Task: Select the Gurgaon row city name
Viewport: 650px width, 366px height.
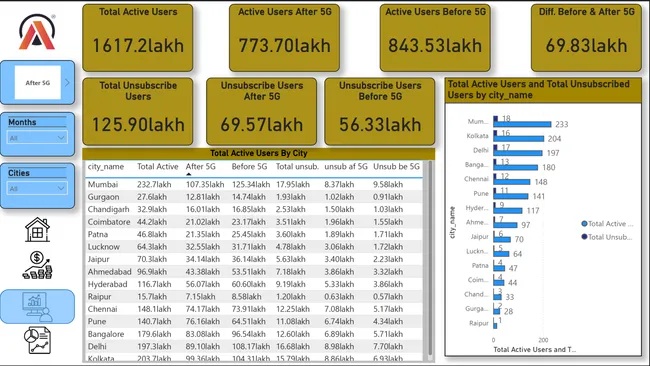Action: (x=103, y=197)
